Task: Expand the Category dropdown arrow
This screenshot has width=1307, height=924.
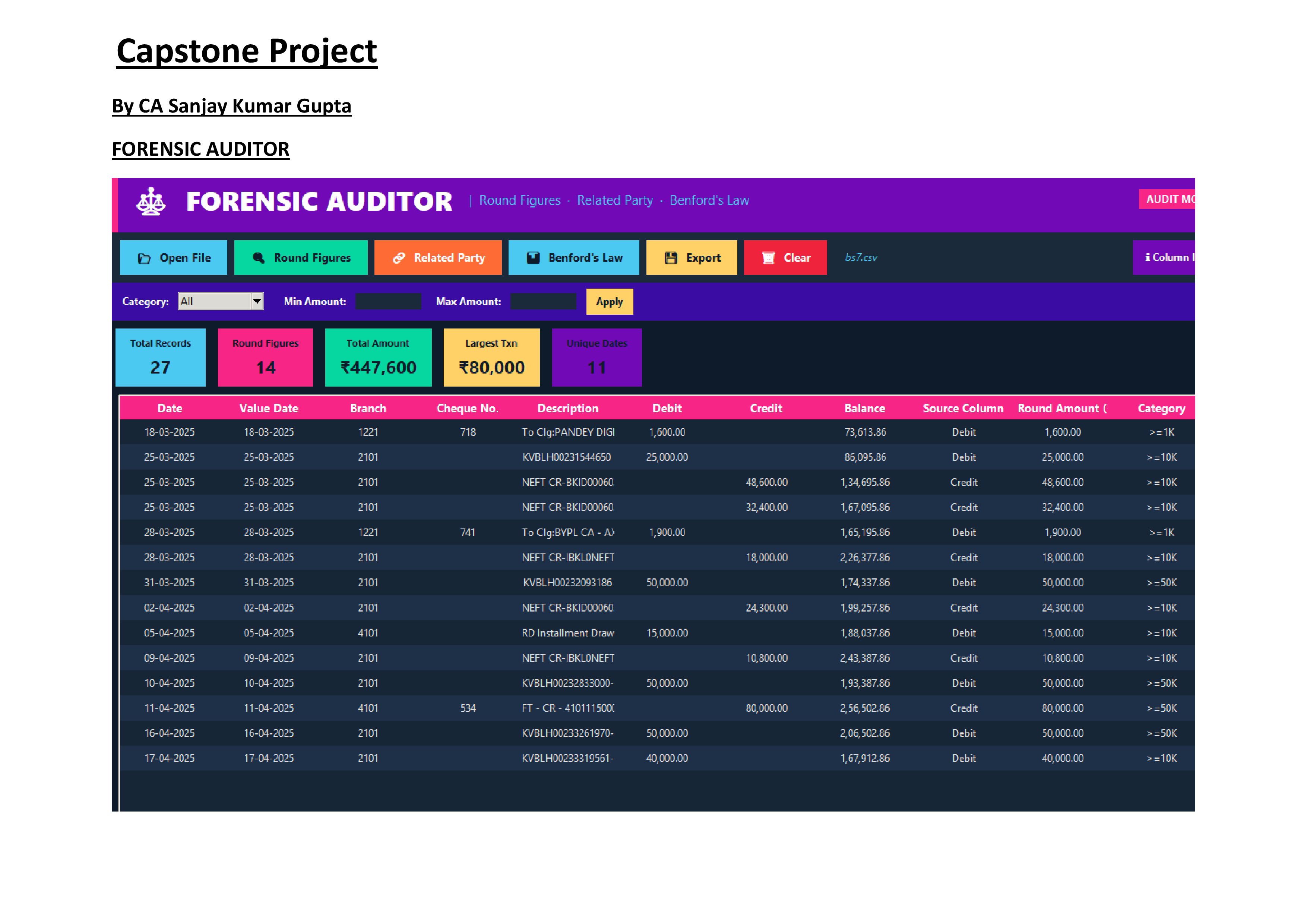Action: 257,302
